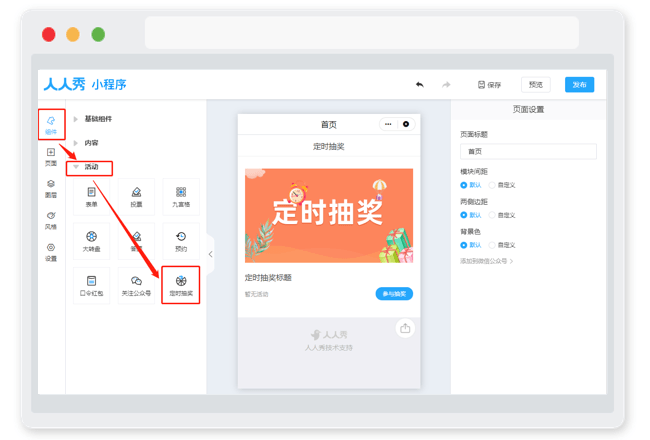The width and height of the screenshot is (650, 440).
Task: Click the browser address bar
Action: pos(361,33)
